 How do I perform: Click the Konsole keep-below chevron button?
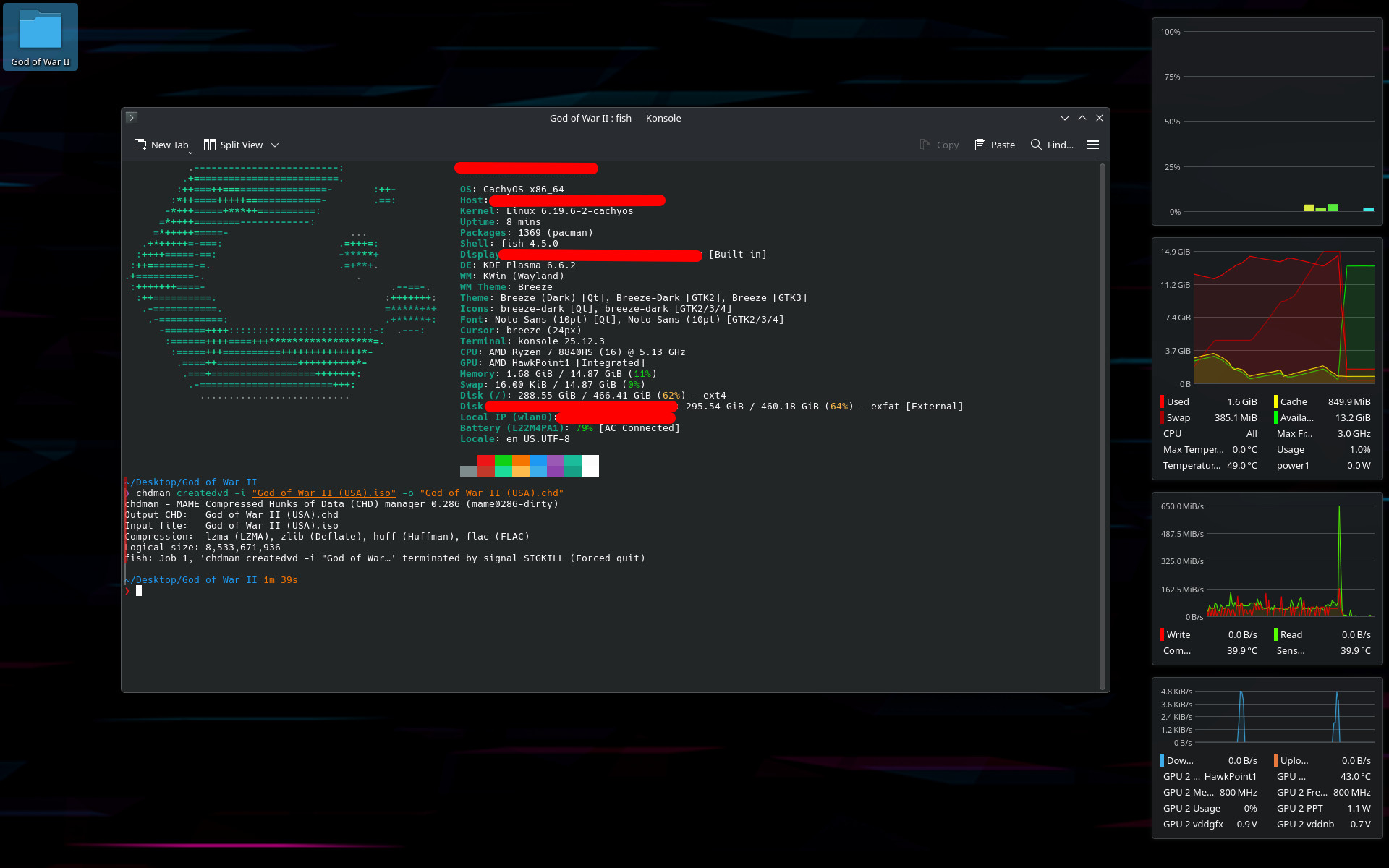click(x=1065, y=118)
